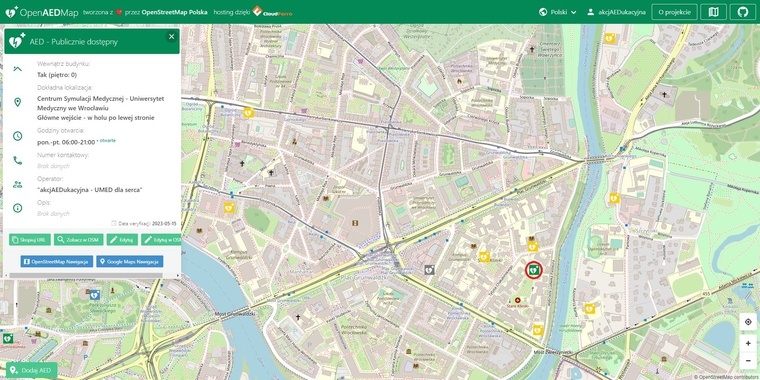Click the 'otwarte' open status text
This screenshot has width=760, height=380.
(x=108, y=141)
